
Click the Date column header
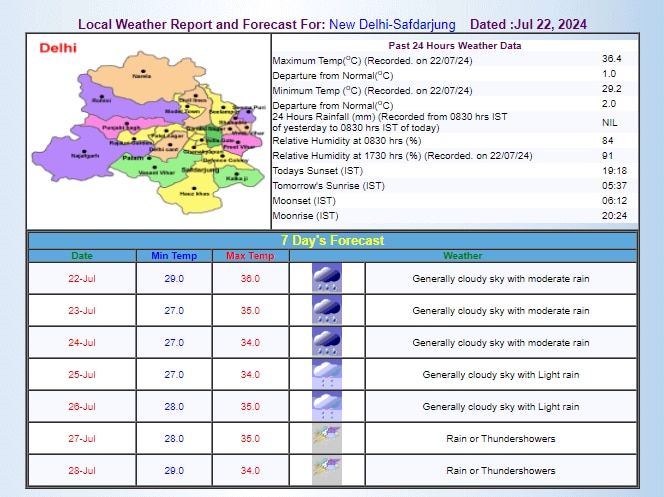pos(82,256)
